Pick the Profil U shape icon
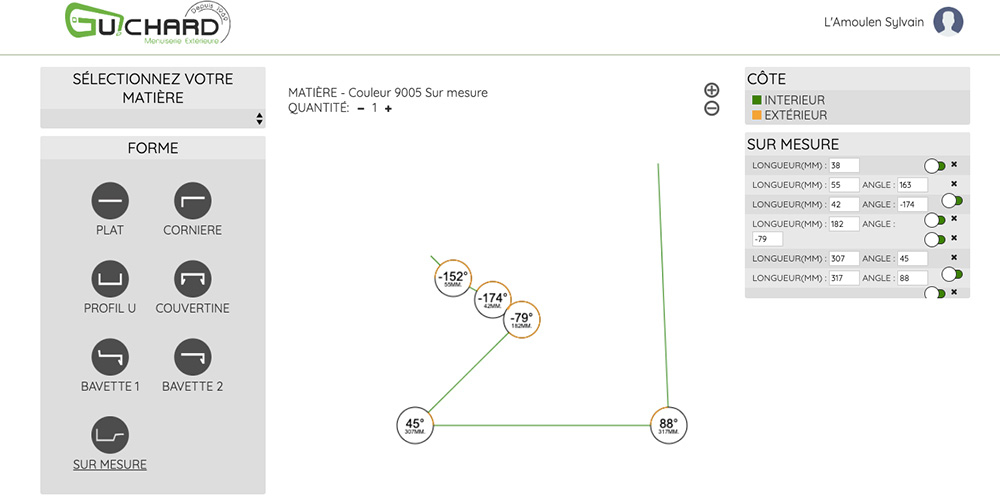1000x500 pixels. [110, 279]
